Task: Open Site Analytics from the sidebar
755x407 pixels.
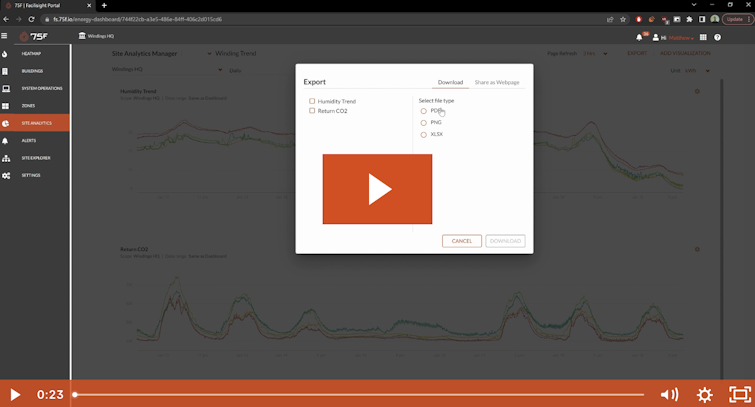Action: (x=35, y=123)
